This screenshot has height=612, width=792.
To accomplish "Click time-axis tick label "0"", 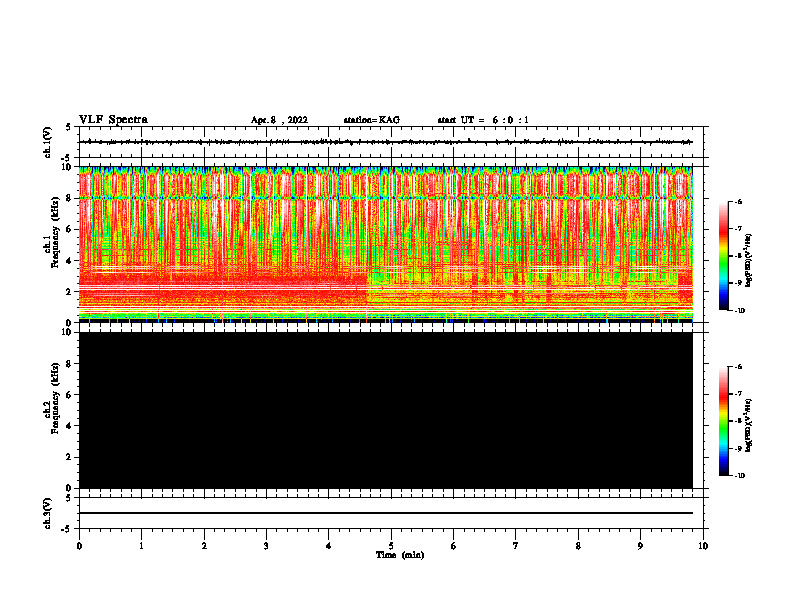I will coord(79,546).
